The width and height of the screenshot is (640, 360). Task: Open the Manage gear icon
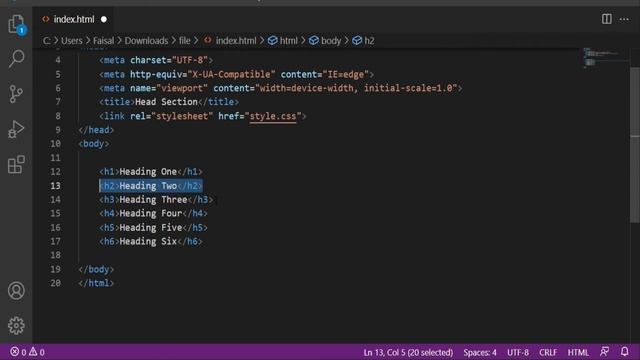tap(16, 325)
